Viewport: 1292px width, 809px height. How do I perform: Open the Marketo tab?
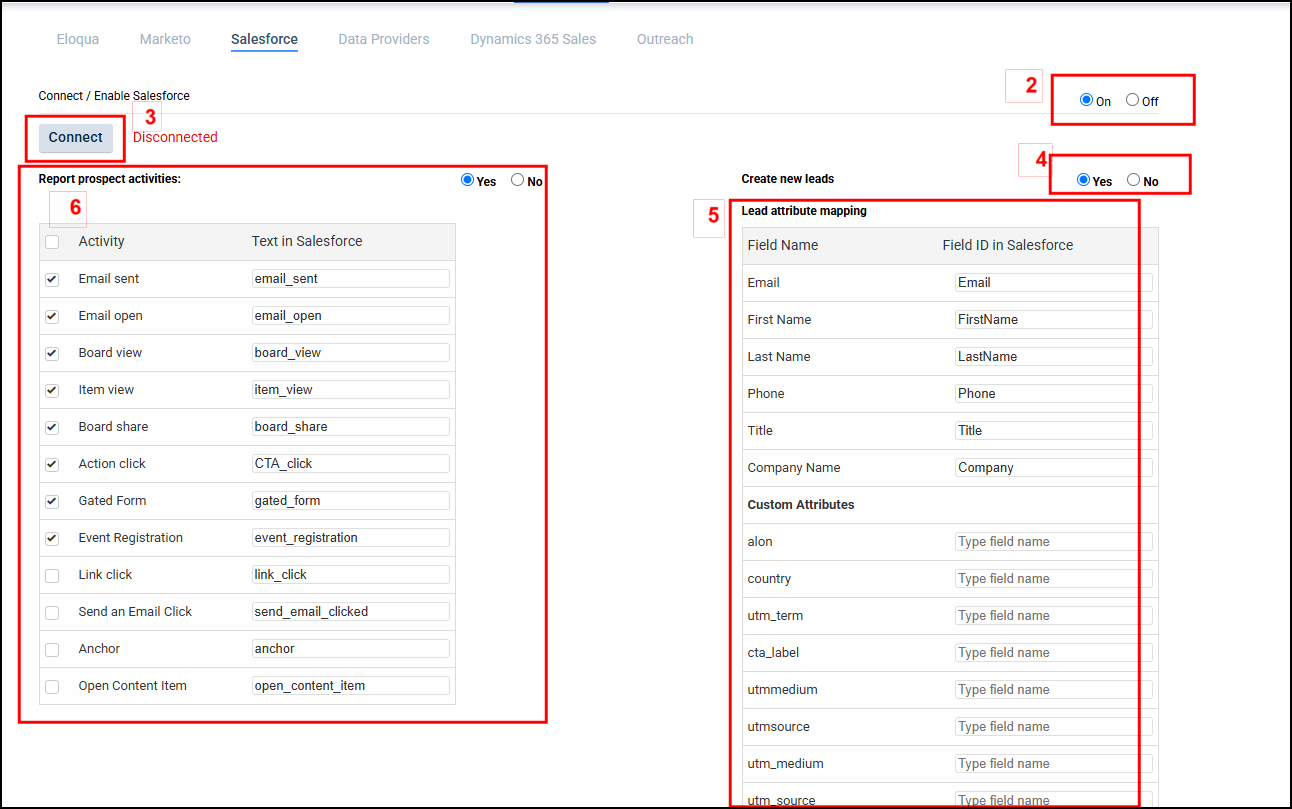165,39
